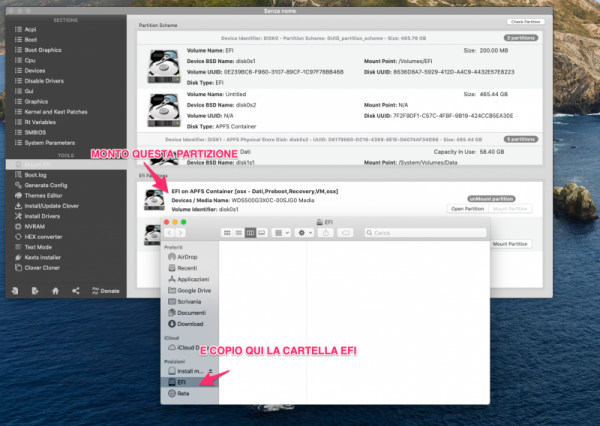Image resolution: width=600 pixels, height=426 pixels.
Task: Select AirDrop in Finder sidebar
Action: [x=189, y=257]
